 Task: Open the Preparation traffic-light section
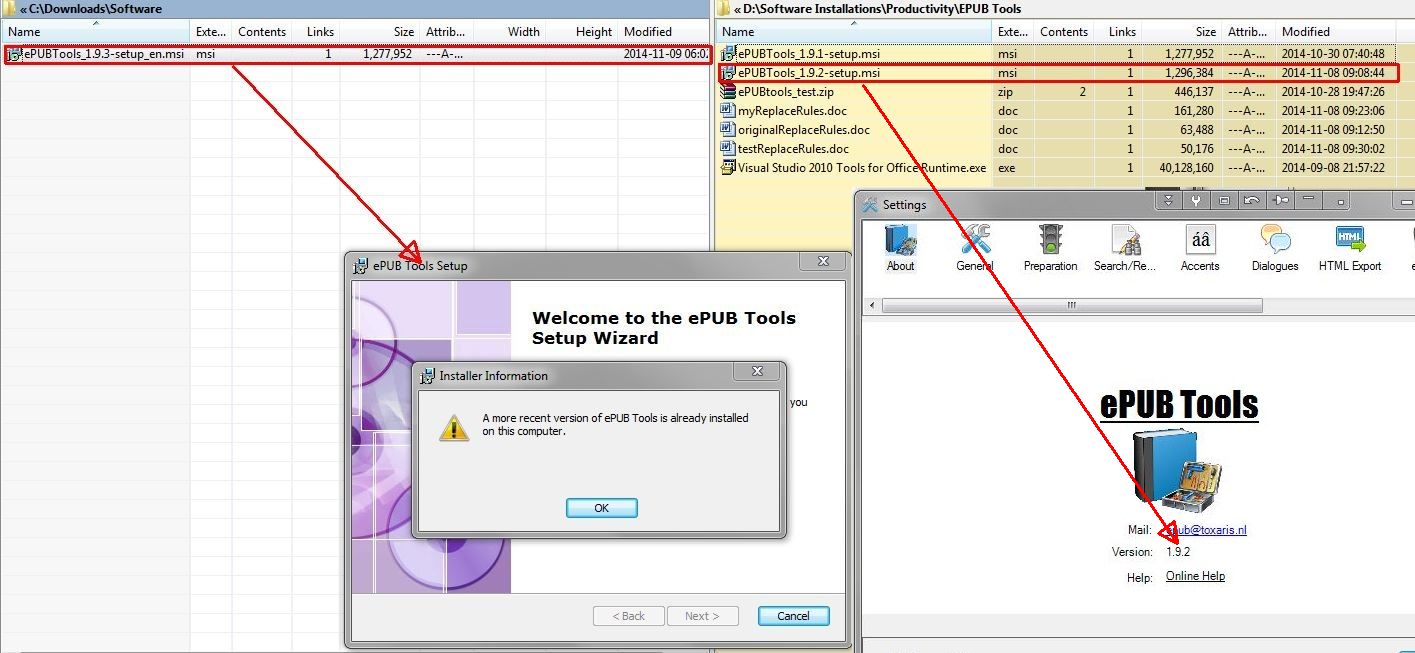click(1050, 247)
